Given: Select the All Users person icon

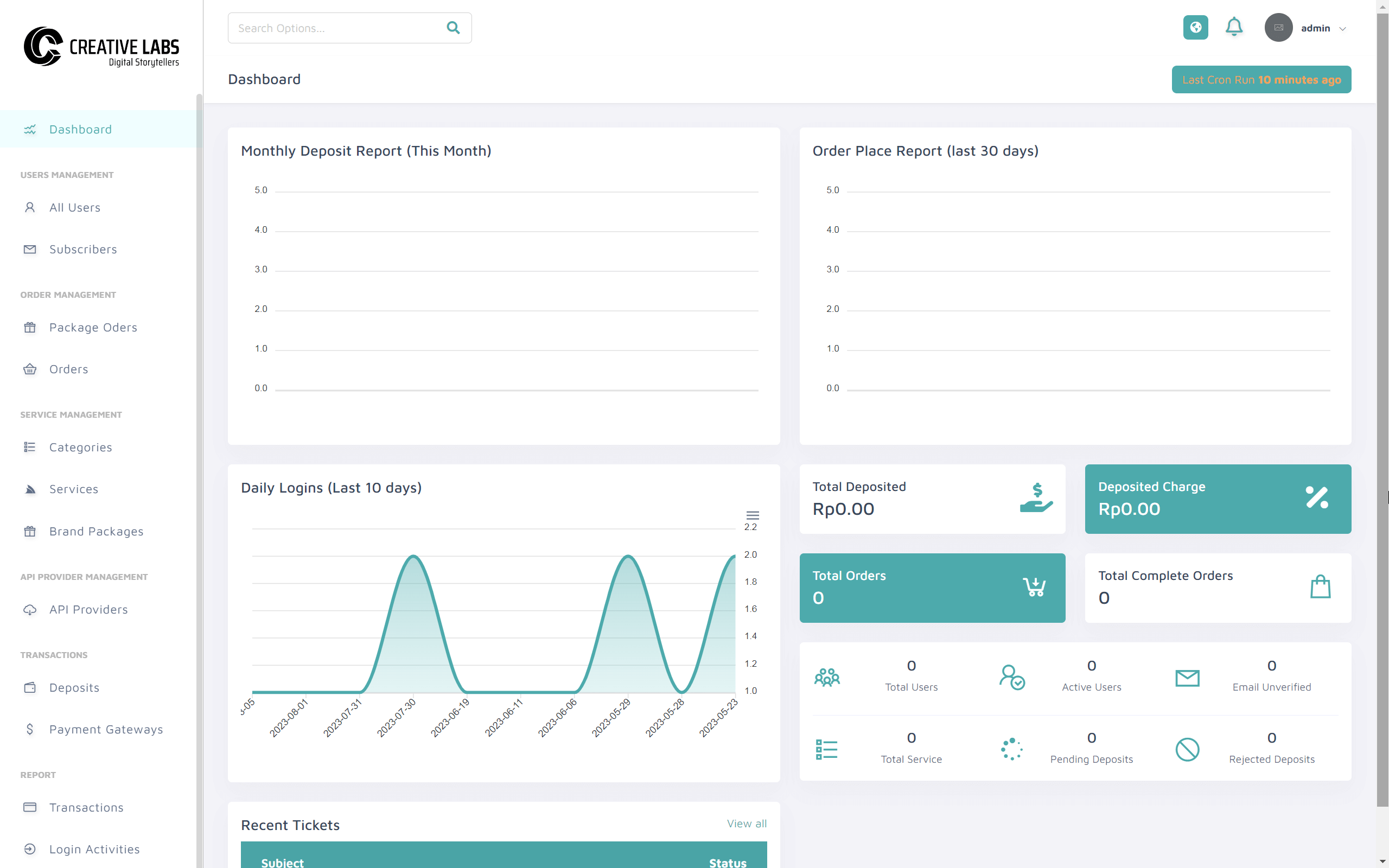Looking at the screenshot, I should click(x=29, y=207).
